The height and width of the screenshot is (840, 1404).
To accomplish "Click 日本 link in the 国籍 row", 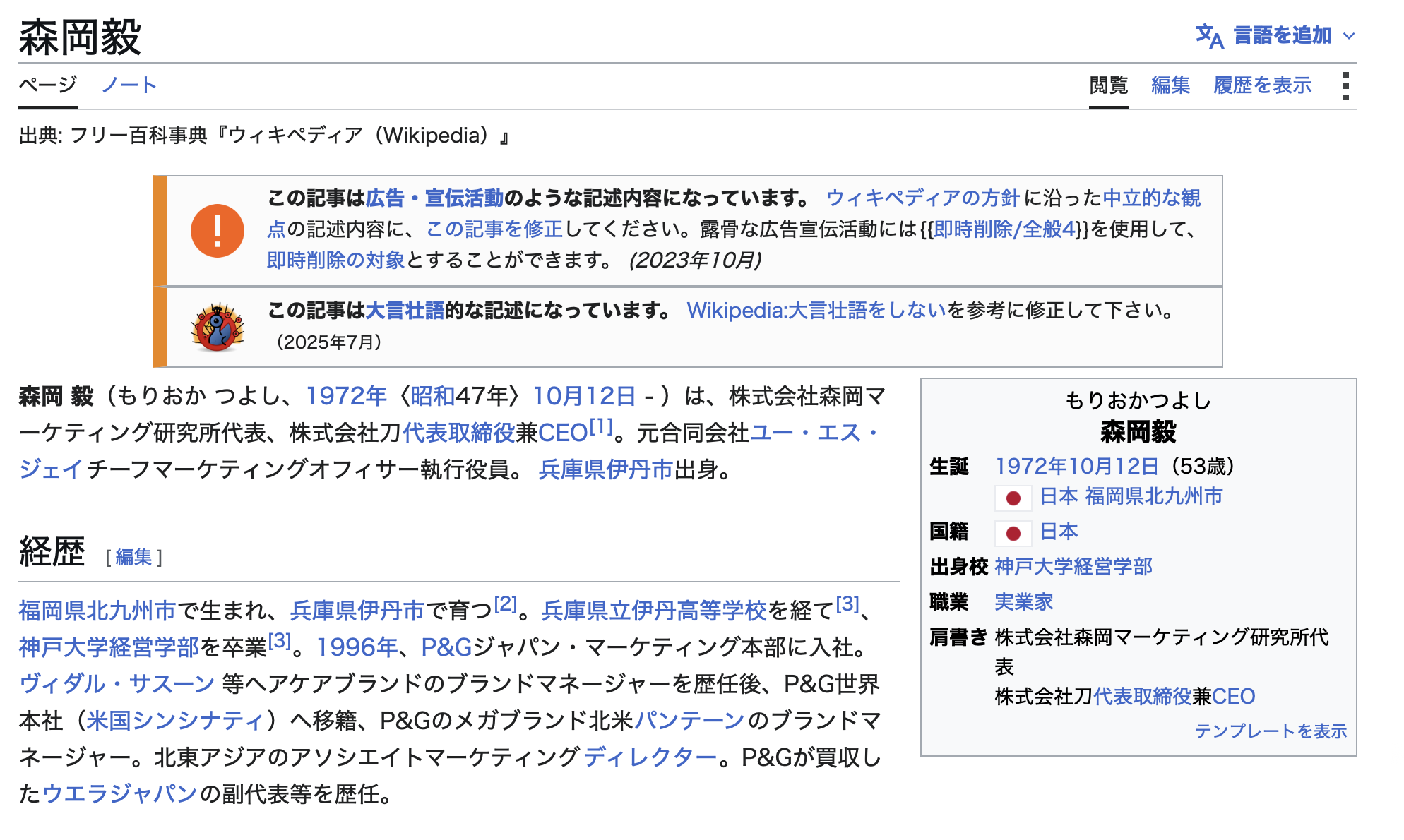I will [1059, 532].
